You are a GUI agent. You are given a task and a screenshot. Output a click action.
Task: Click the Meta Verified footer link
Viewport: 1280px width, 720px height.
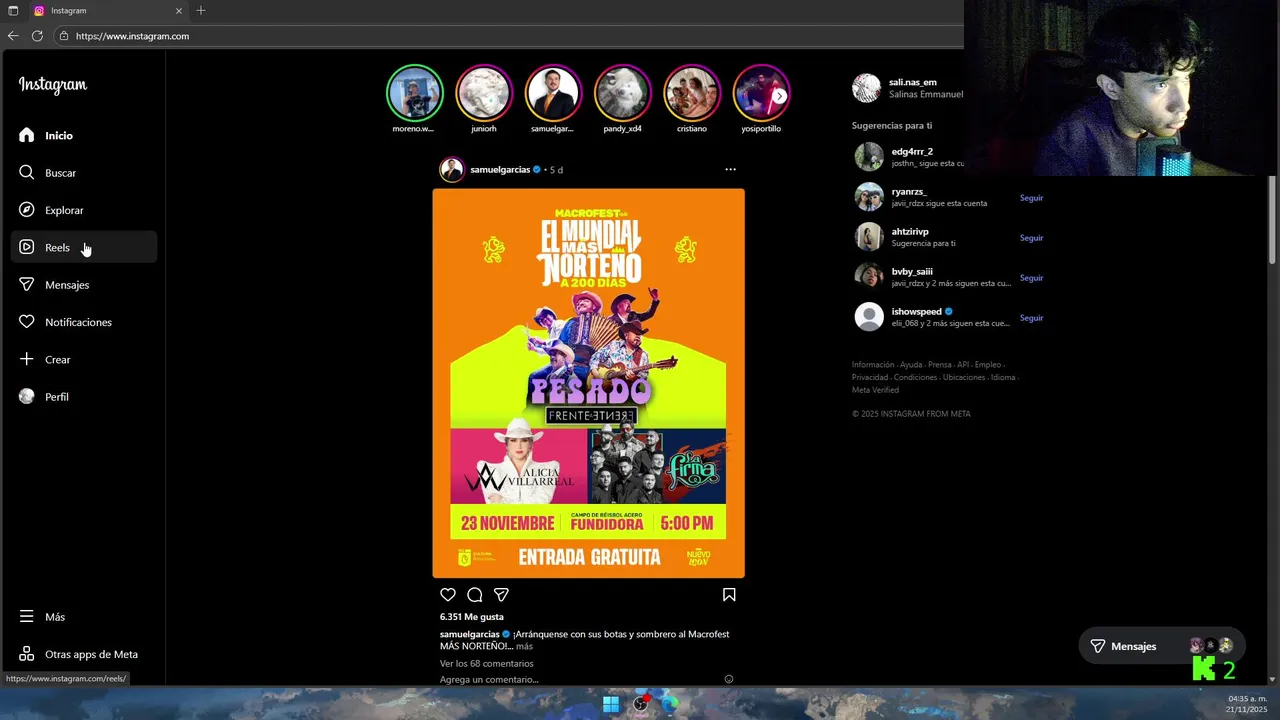(x=875, y=389)
